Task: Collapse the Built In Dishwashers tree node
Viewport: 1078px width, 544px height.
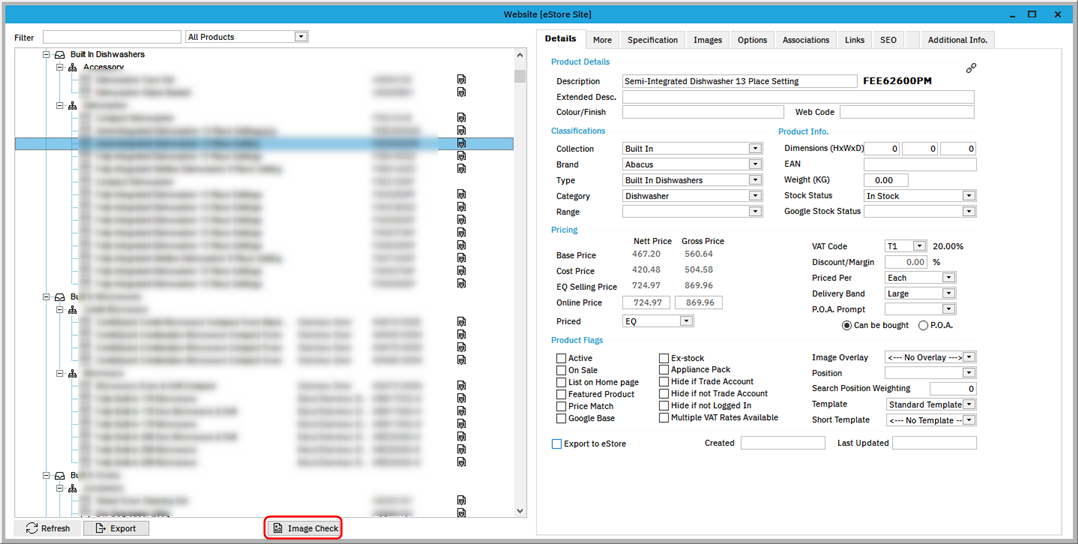Action: click(46, 54)
